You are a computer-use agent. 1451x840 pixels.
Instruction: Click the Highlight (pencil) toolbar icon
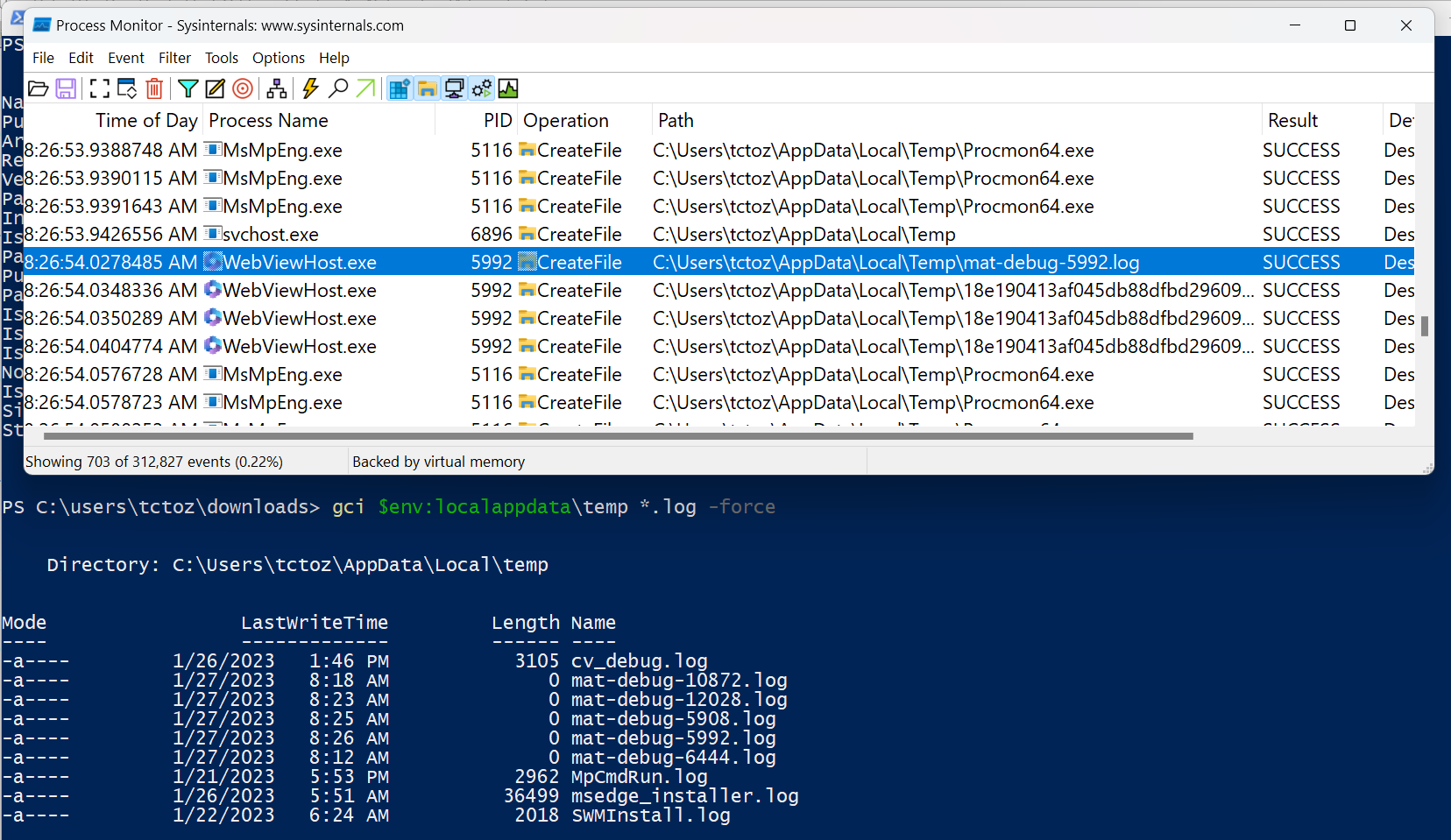pos(215,88)
